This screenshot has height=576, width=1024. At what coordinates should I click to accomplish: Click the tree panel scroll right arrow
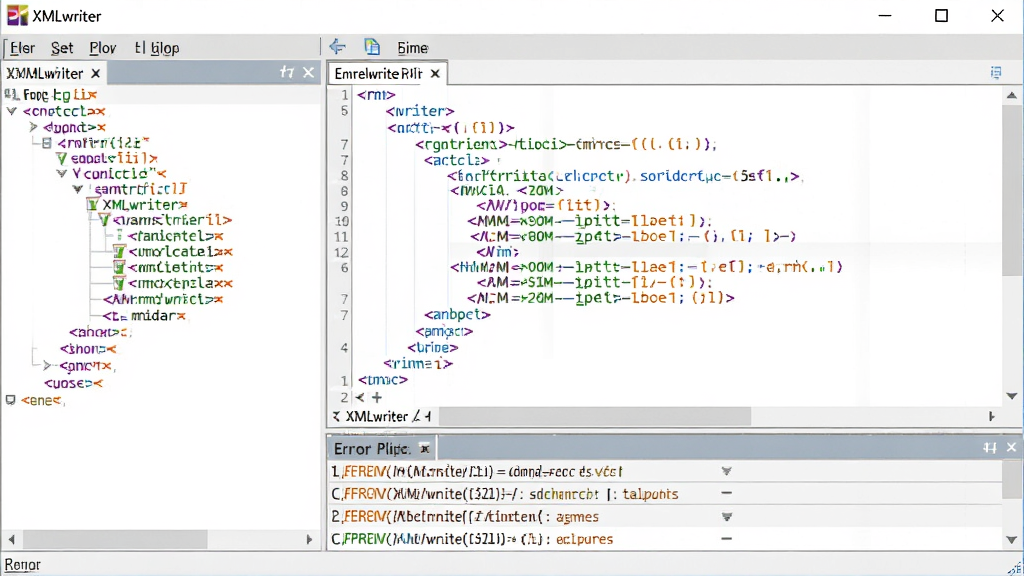pyautogui.click(x=310, y=539)
